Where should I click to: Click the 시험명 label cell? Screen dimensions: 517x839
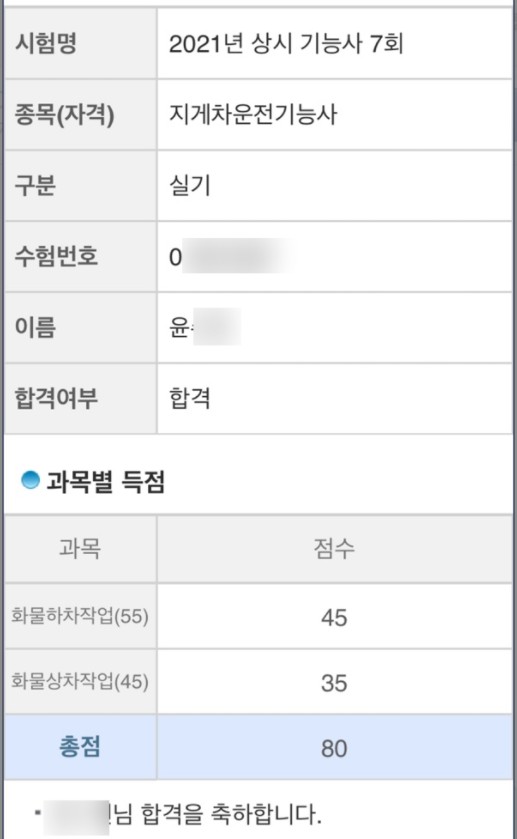coord(81,43)
